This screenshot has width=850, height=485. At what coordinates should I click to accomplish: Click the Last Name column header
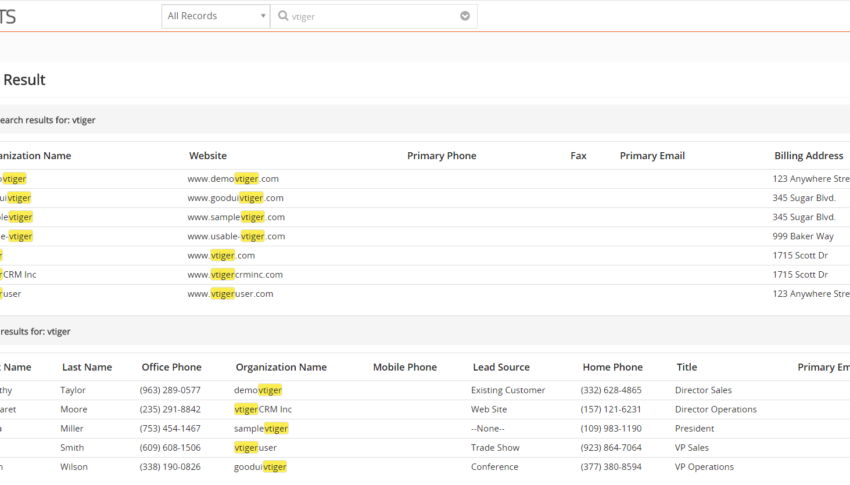point(87,367)
